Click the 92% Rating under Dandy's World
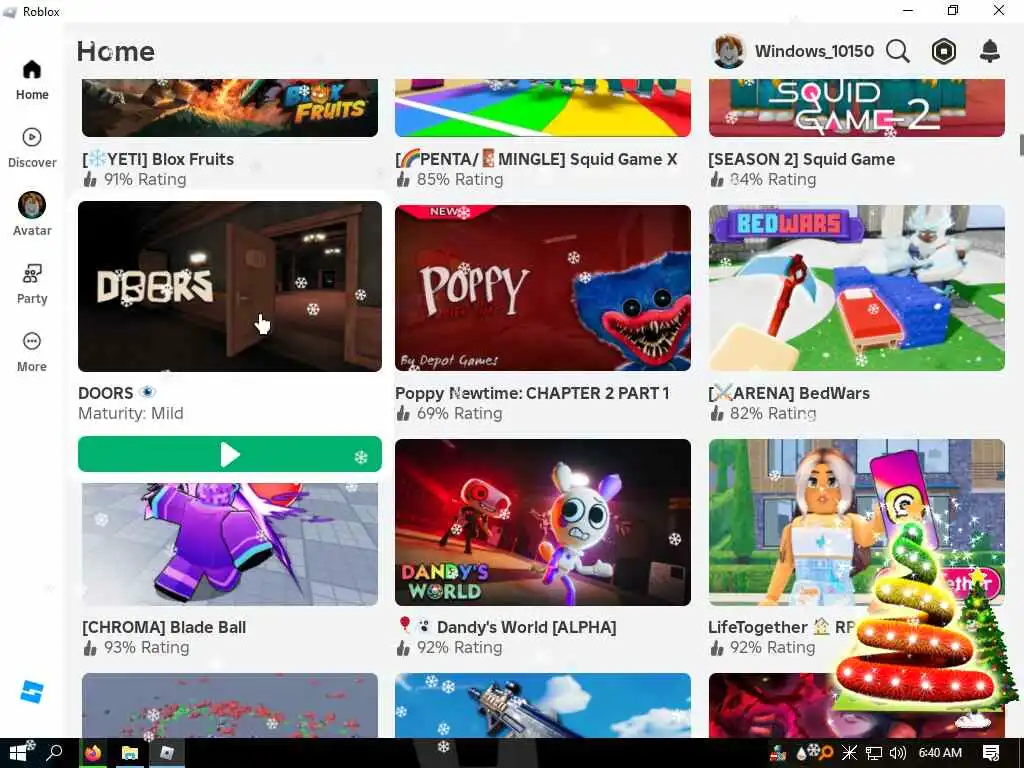The width and height of the screenshot is (1024, 768). [x=449, y=648]
